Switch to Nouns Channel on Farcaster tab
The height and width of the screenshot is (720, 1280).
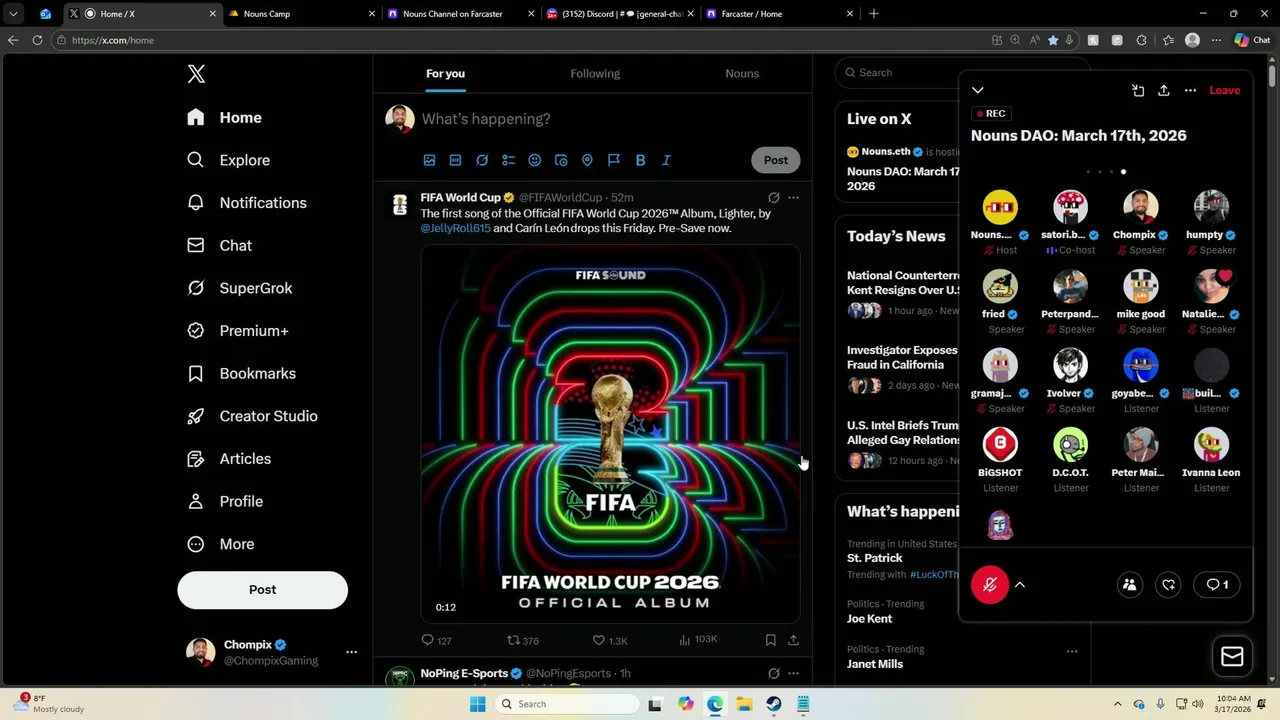(x=460, y=14)
